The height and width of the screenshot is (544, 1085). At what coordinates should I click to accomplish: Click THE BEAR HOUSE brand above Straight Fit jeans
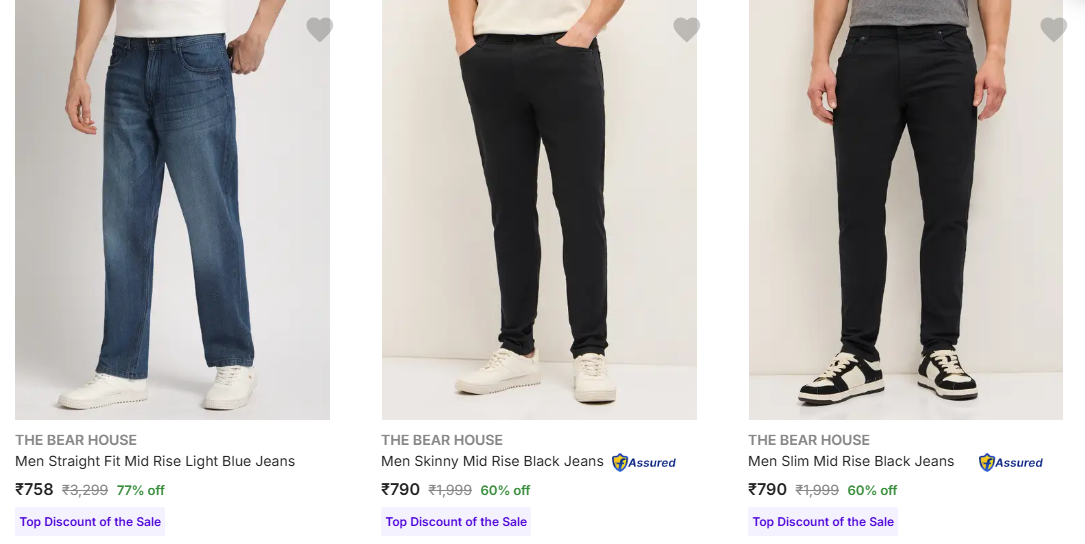tap(76, 440)
